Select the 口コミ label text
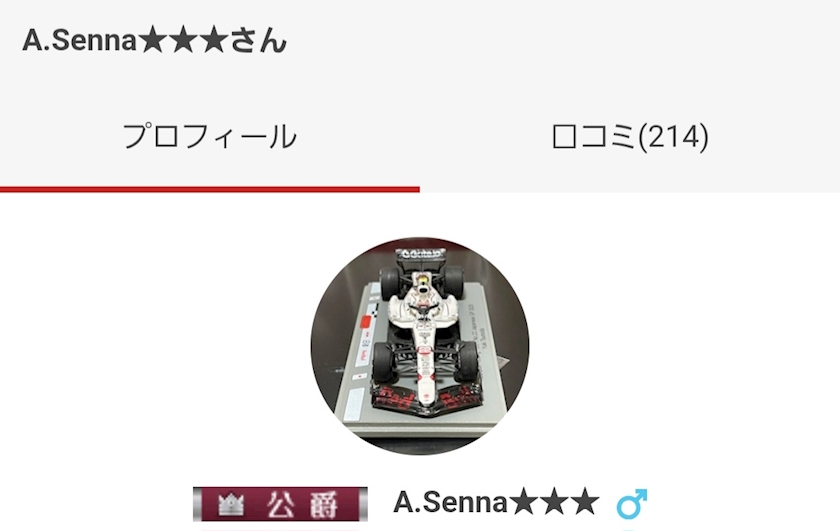 pos(594,137)
